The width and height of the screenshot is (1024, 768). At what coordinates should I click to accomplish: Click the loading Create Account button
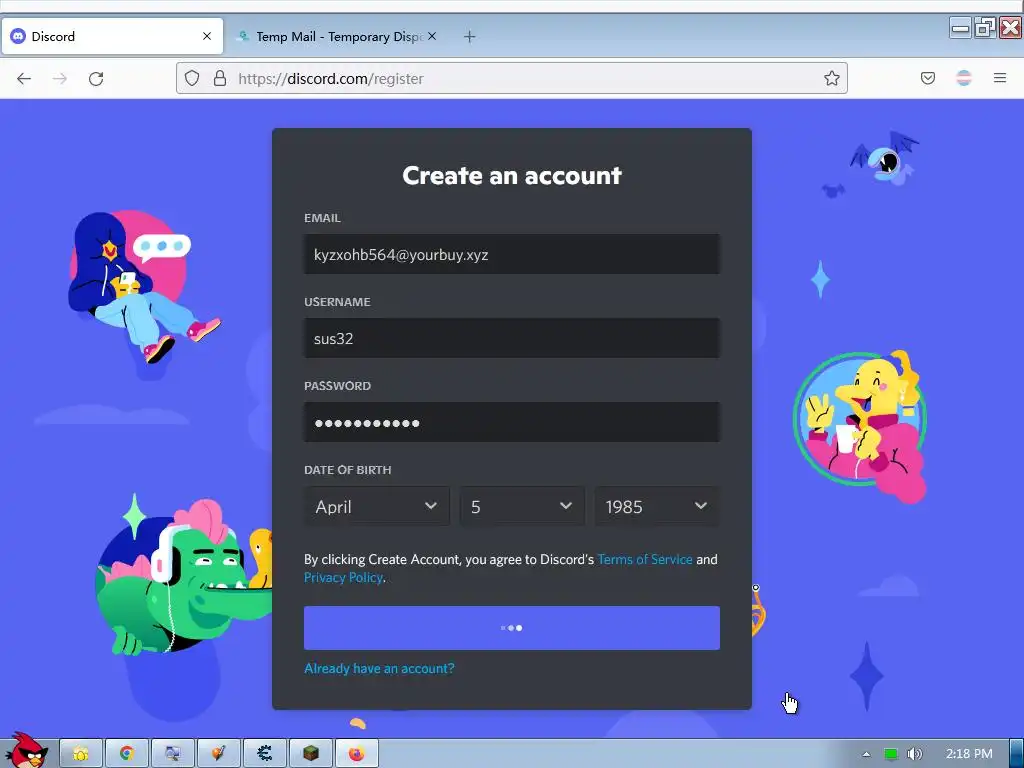(512, 628)
